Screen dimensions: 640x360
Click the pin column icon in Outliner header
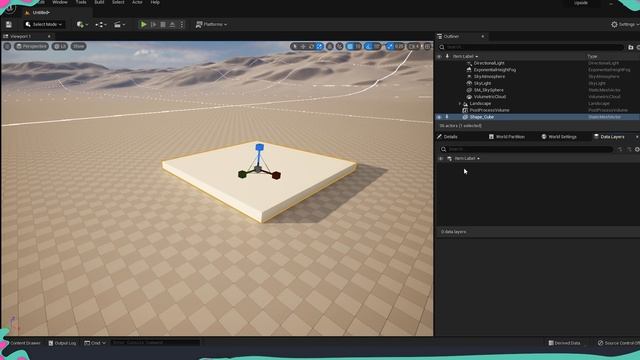pyautogui.click(x=447, y=56)
